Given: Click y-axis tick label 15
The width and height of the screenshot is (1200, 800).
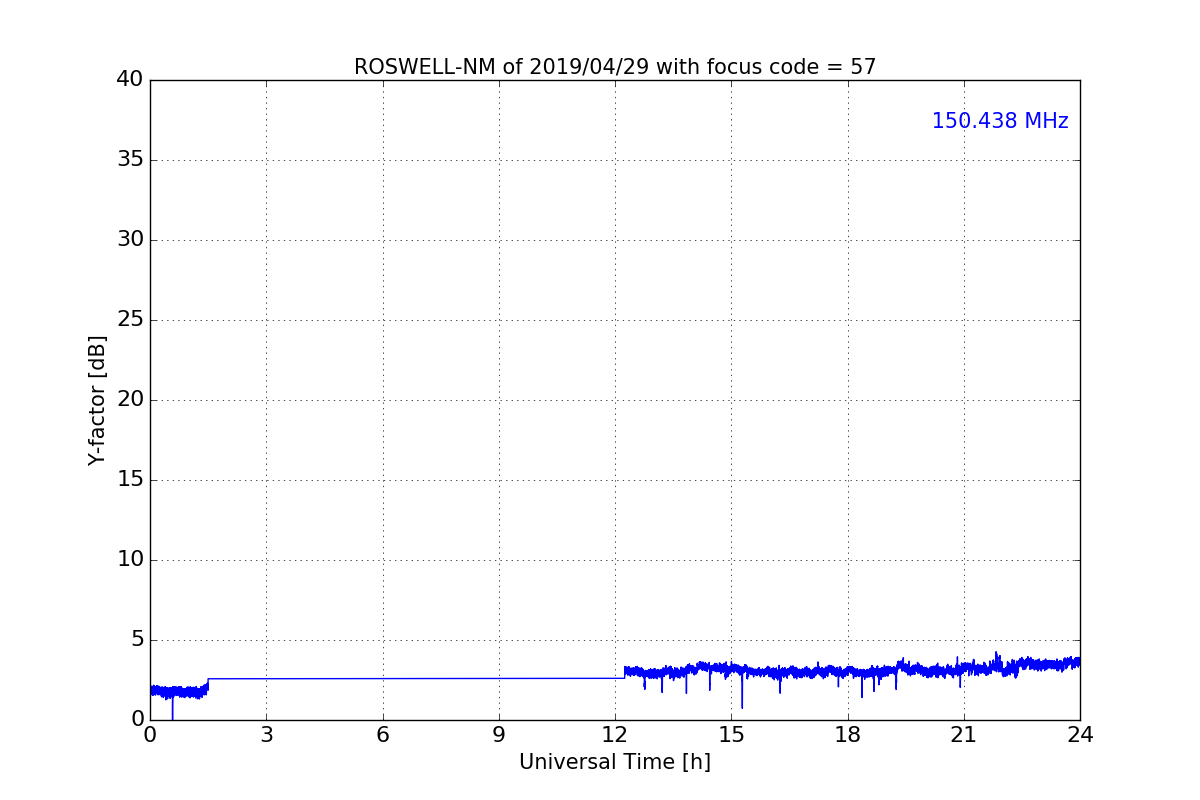Looking at the screenshot, I should coord(129,480).
